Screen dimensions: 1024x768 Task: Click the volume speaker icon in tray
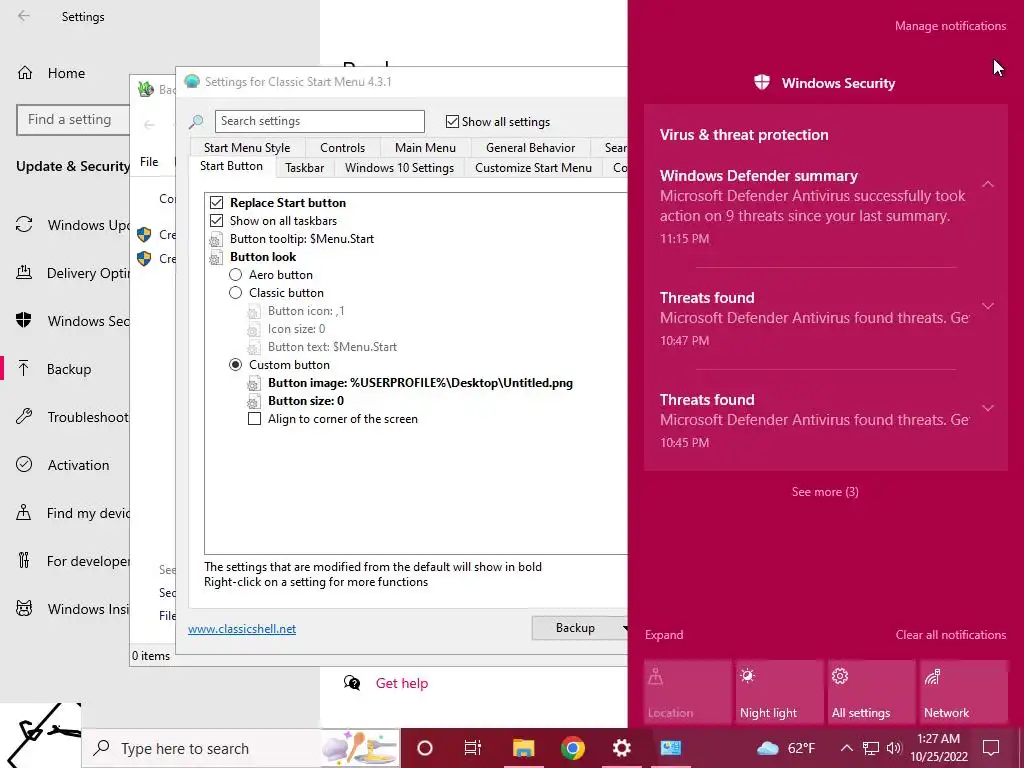pyautogui.click(x=894, y=748)
